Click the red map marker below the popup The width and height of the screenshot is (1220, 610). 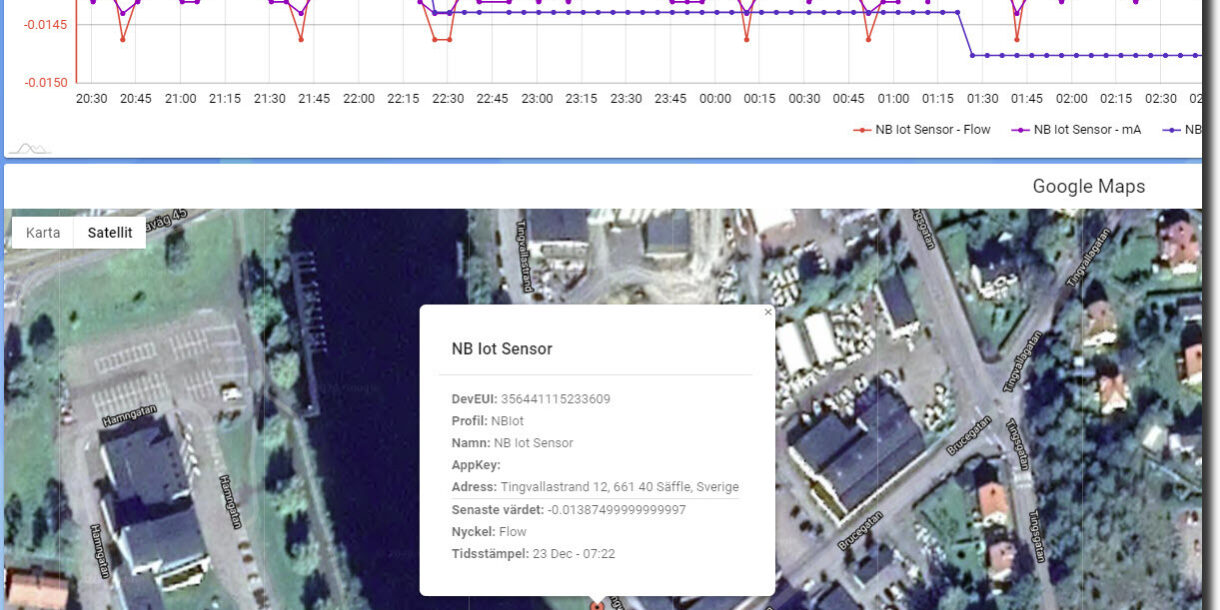tap(597, 604)
